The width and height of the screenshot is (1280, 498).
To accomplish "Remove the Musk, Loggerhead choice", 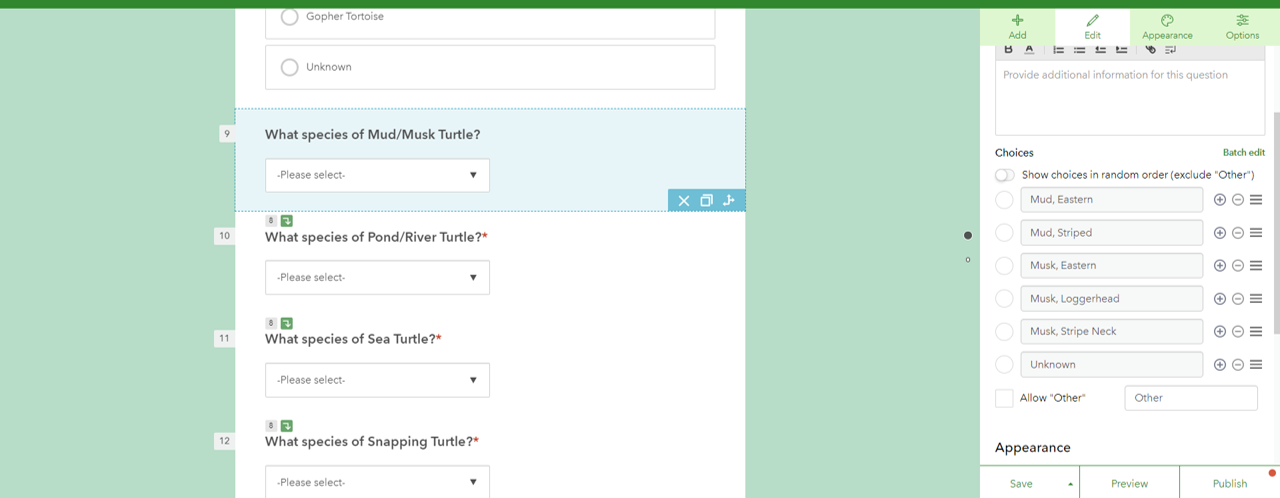I will point(1237,299).
